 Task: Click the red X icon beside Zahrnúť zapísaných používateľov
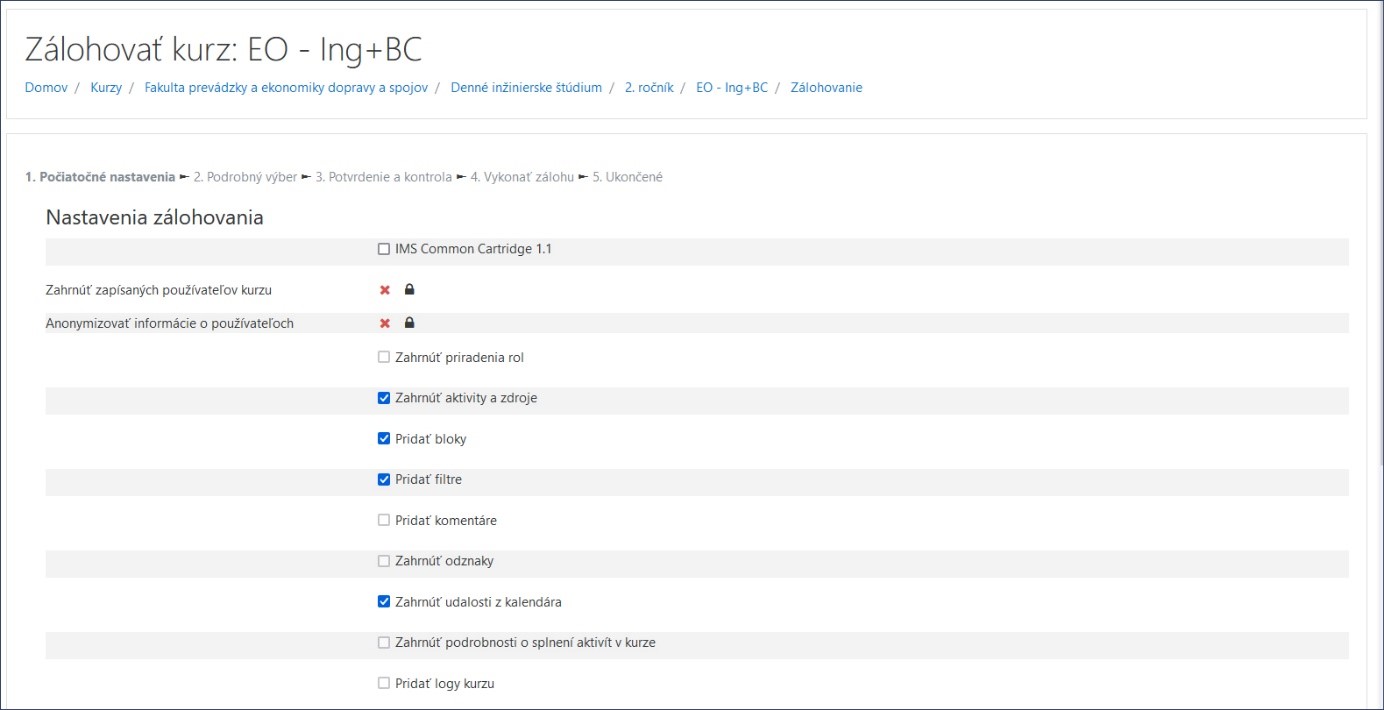point(385,290)
